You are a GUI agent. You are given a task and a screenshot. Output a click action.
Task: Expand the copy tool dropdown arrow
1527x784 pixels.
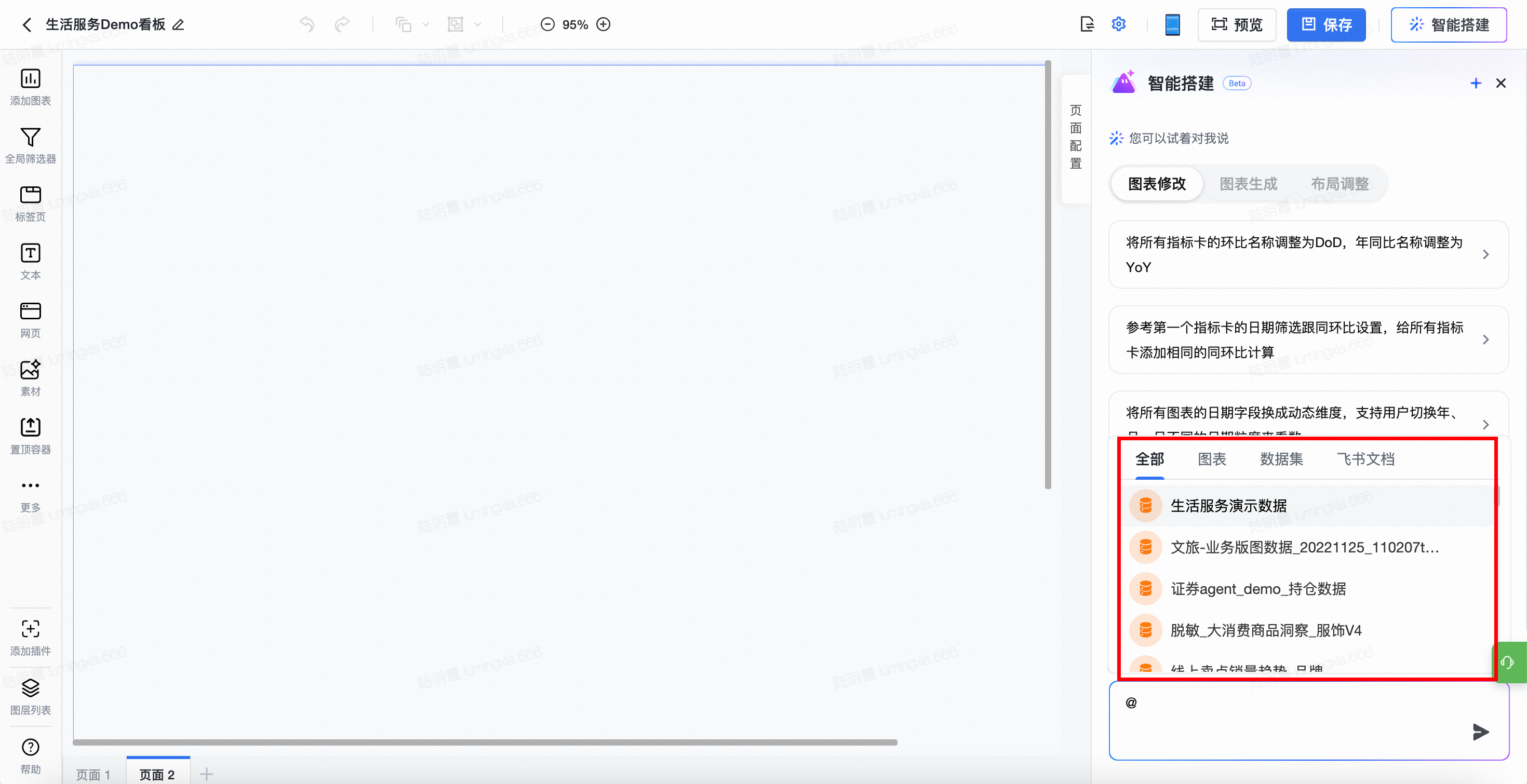coord(425,25)
